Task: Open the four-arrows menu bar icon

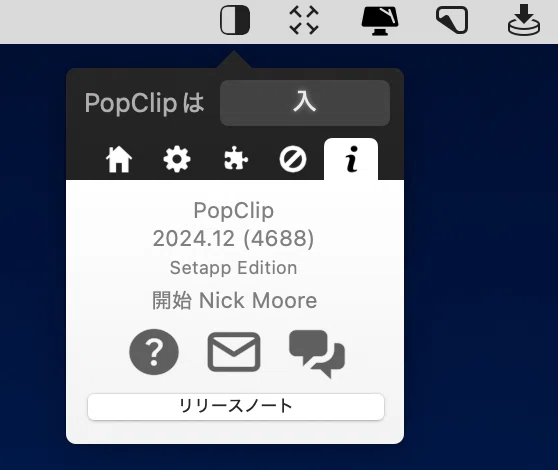Action: click(304, 20)
